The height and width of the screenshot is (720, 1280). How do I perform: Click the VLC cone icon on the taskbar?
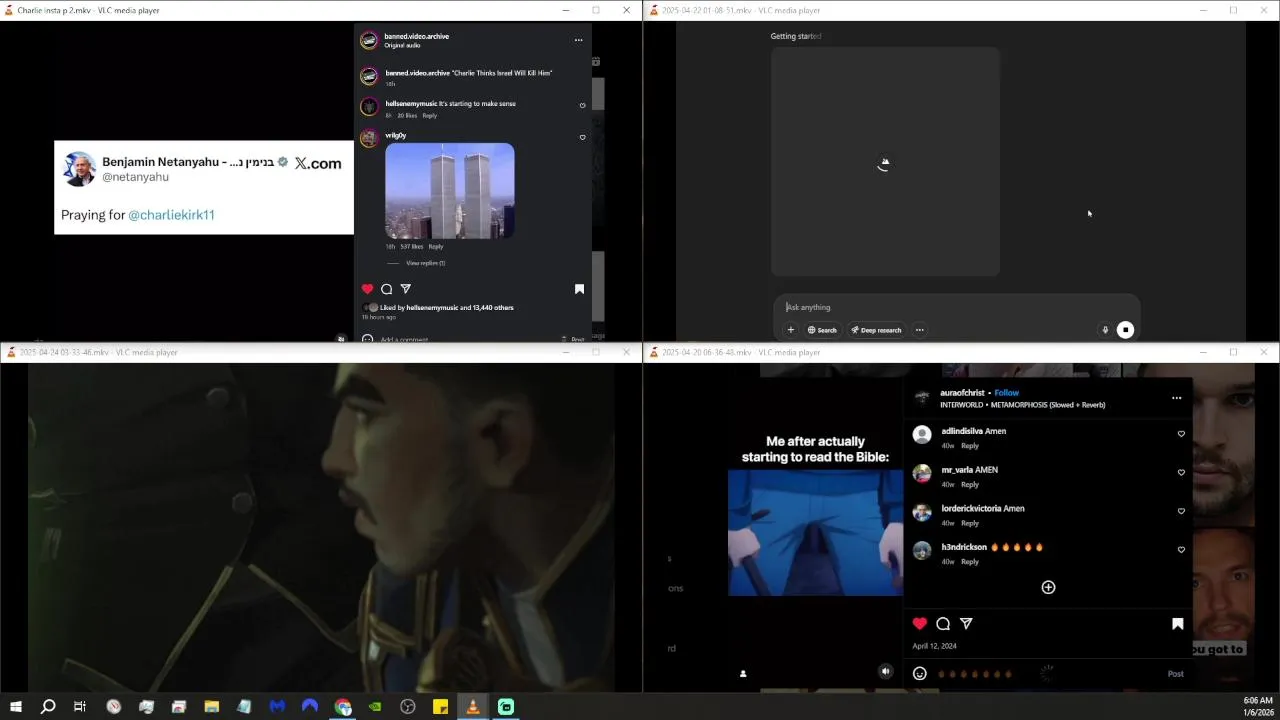tap(473, 707)
